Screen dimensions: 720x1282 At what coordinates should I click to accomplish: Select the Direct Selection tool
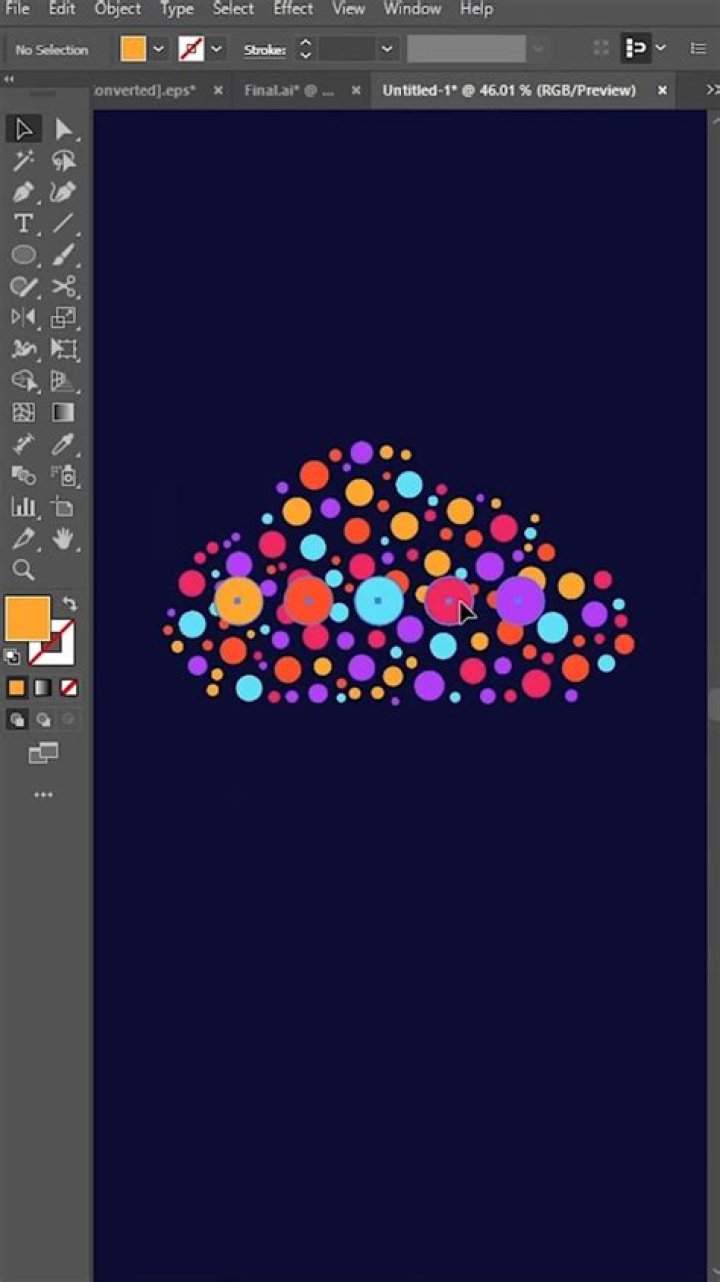(64, 129)
